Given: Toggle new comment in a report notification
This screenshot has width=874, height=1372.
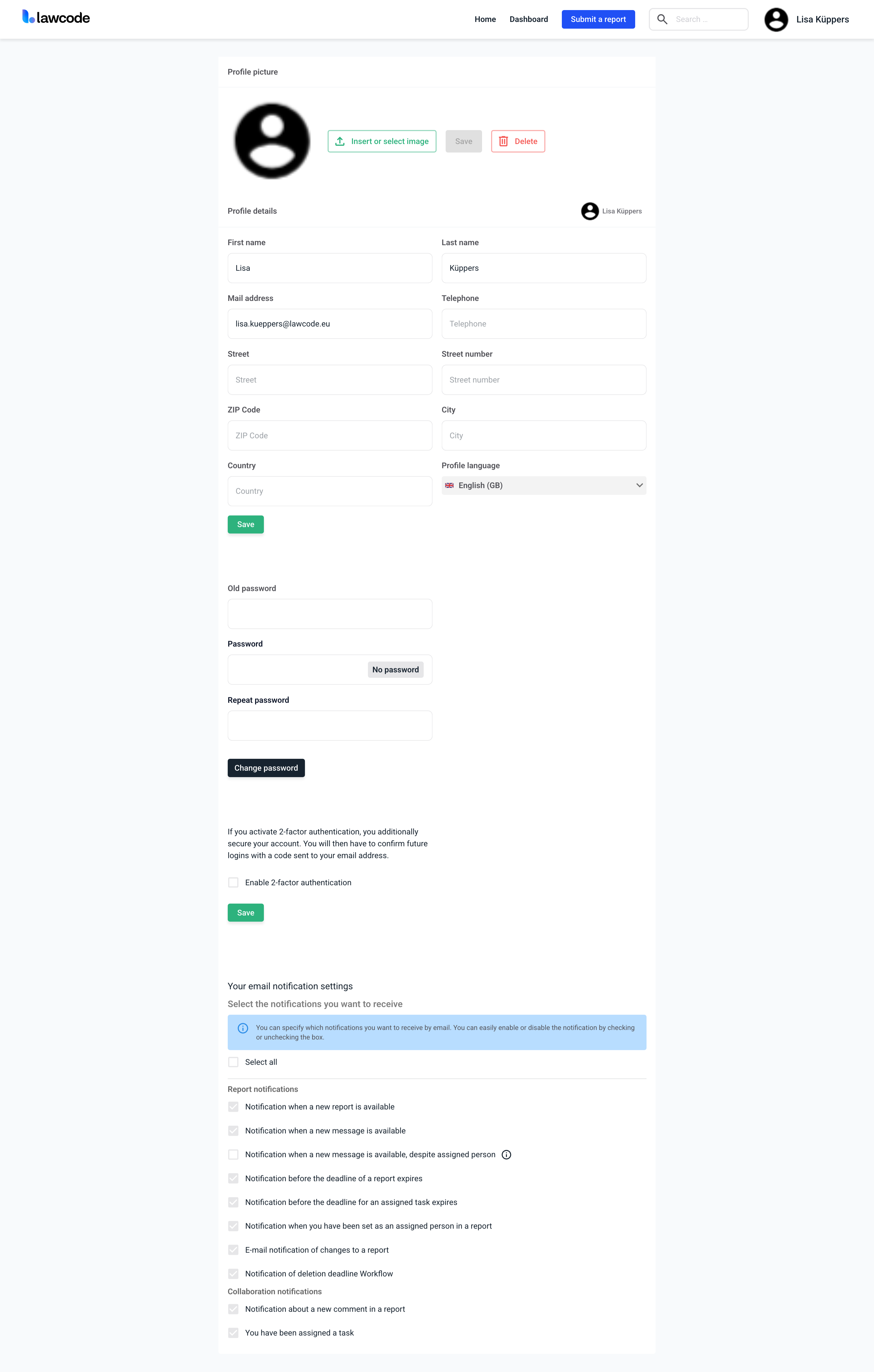Looking at the screenshot, I should coord(233,1309).
